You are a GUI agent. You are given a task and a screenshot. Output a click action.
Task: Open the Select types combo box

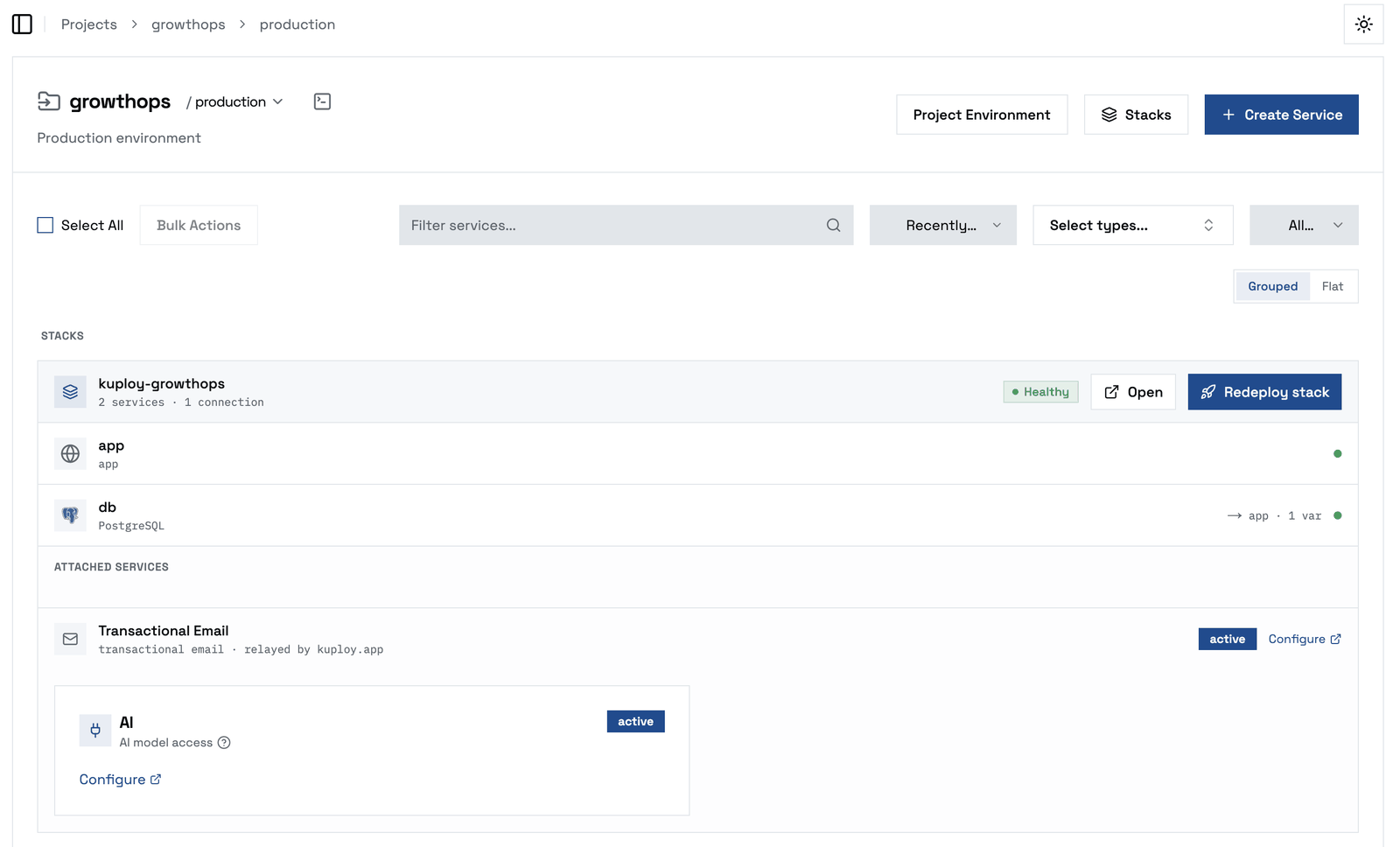tap(1133, 225)
